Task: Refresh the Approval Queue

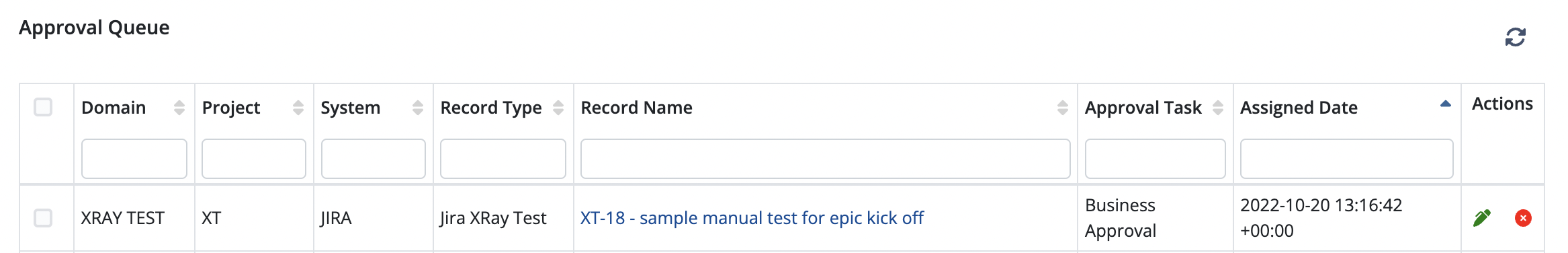Action: click(x=1515, y=37)
